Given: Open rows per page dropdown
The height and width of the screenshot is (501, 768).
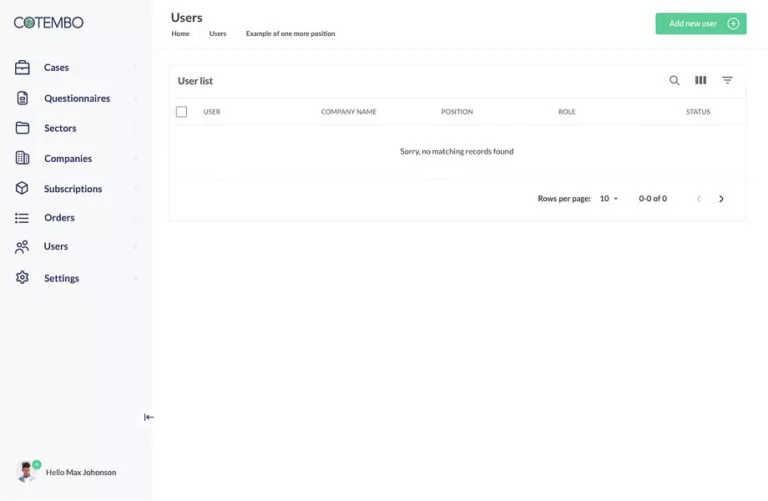Looking at the screenshot, I should point(609,198).
